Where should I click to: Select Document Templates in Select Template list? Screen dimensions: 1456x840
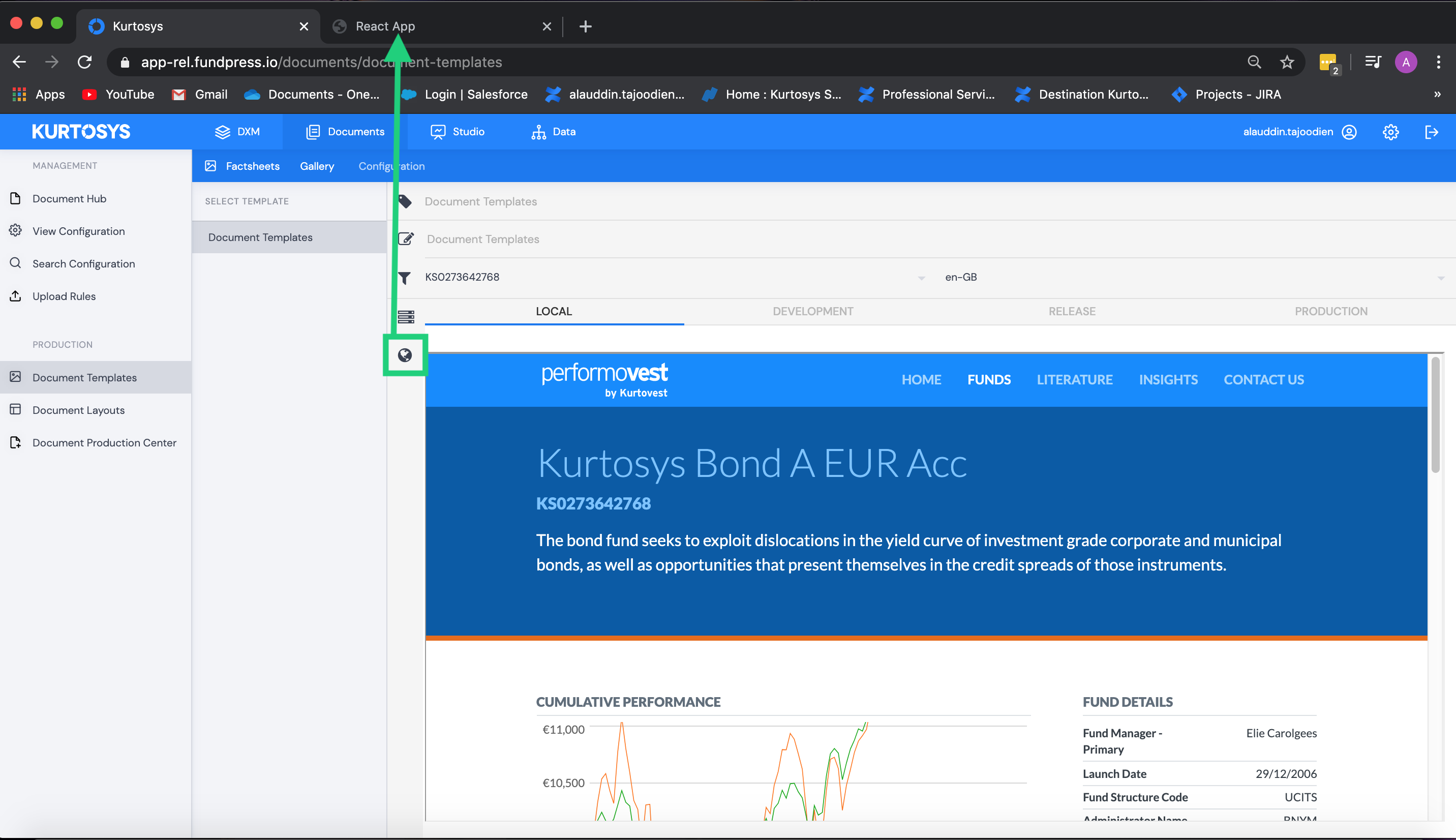click(289, 237)
